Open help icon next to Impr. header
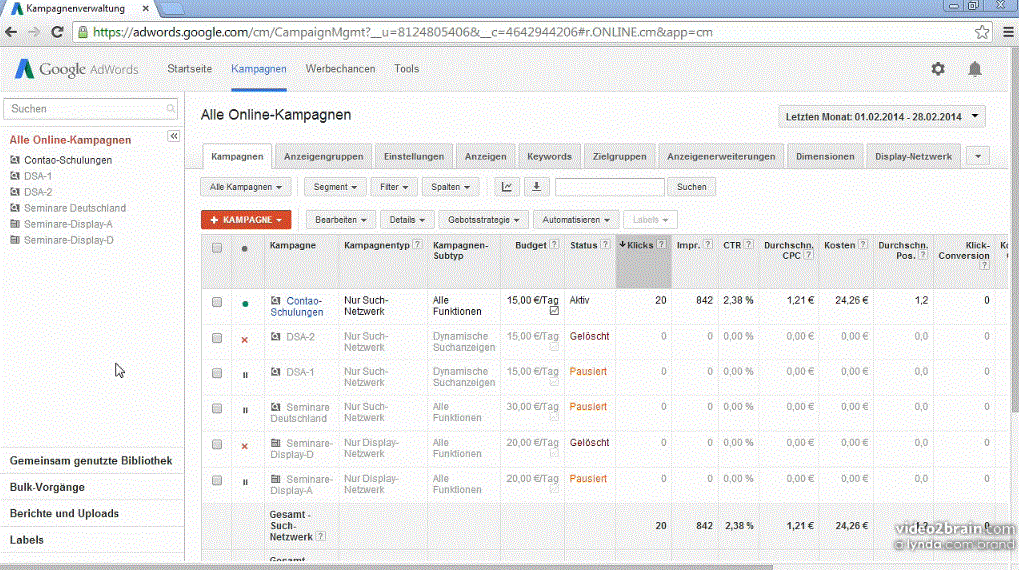This screenshot has width=1019, height=570. (x=708, y=245)
